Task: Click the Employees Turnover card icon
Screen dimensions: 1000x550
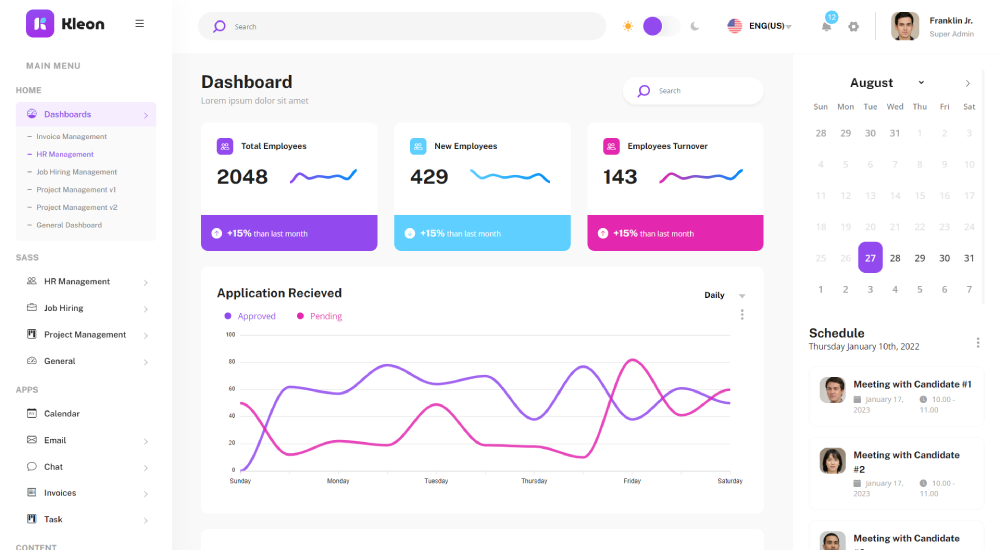Action: (x=611, y=146)
